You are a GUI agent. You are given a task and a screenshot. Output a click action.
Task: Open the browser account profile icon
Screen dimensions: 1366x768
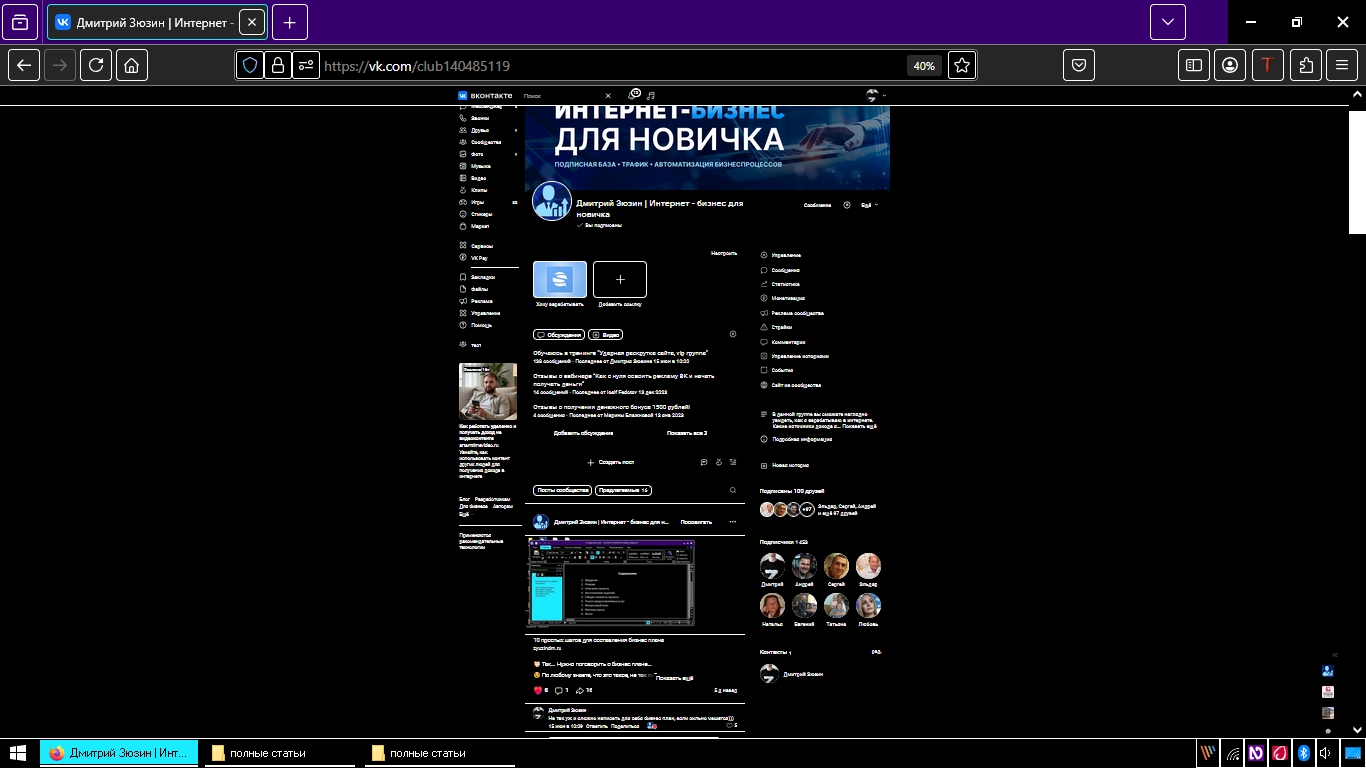click(1230, 65)
